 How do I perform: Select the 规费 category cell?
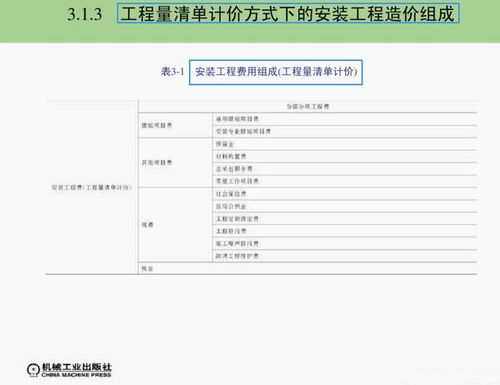[175, 225]
